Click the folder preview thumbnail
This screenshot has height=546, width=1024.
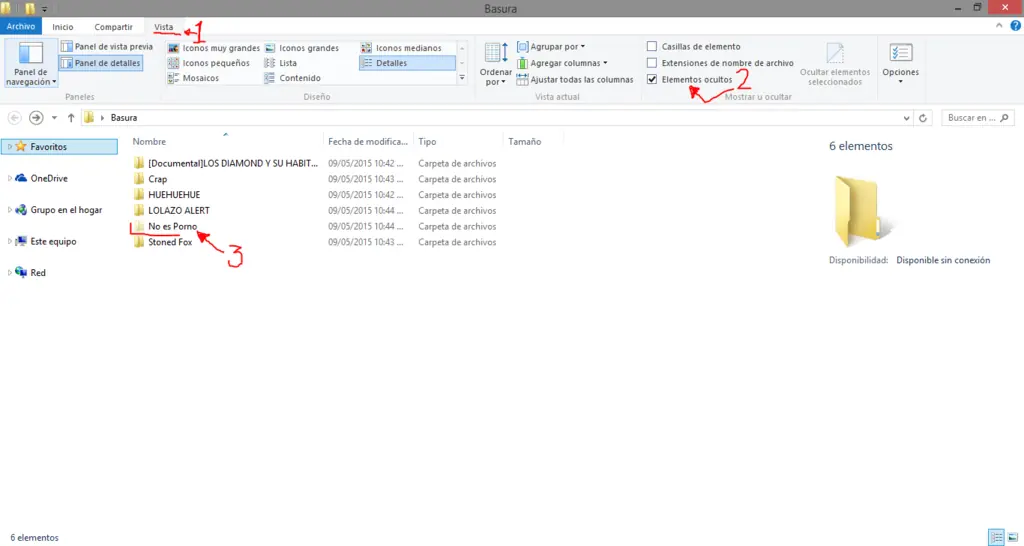(x=862, y=210)
